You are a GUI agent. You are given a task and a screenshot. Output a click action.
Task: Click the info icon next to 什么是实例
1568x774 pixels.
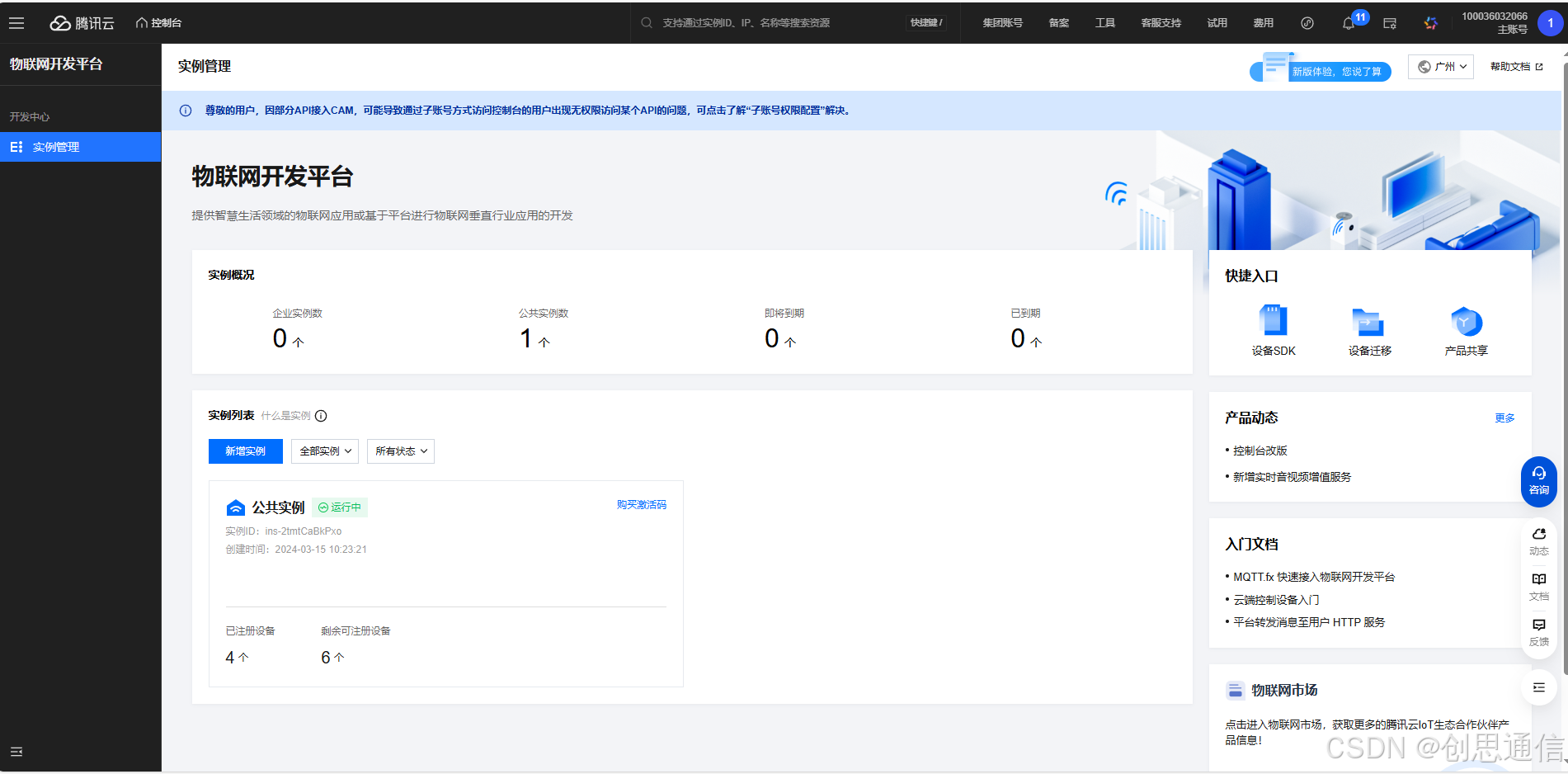click(x=321, y=416)
